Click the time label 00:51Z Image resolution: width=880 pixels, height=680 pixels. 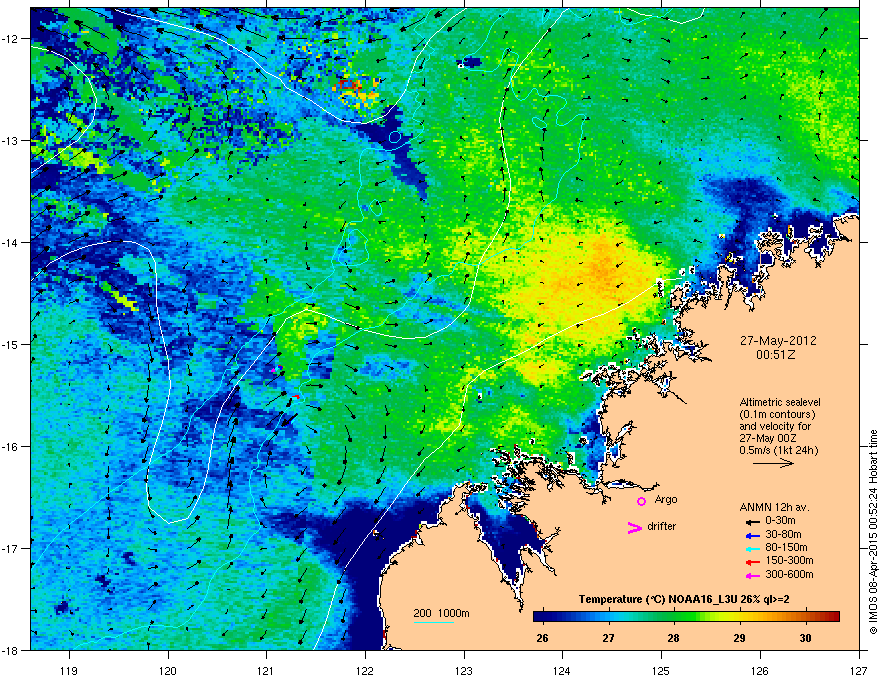point(776,355)
